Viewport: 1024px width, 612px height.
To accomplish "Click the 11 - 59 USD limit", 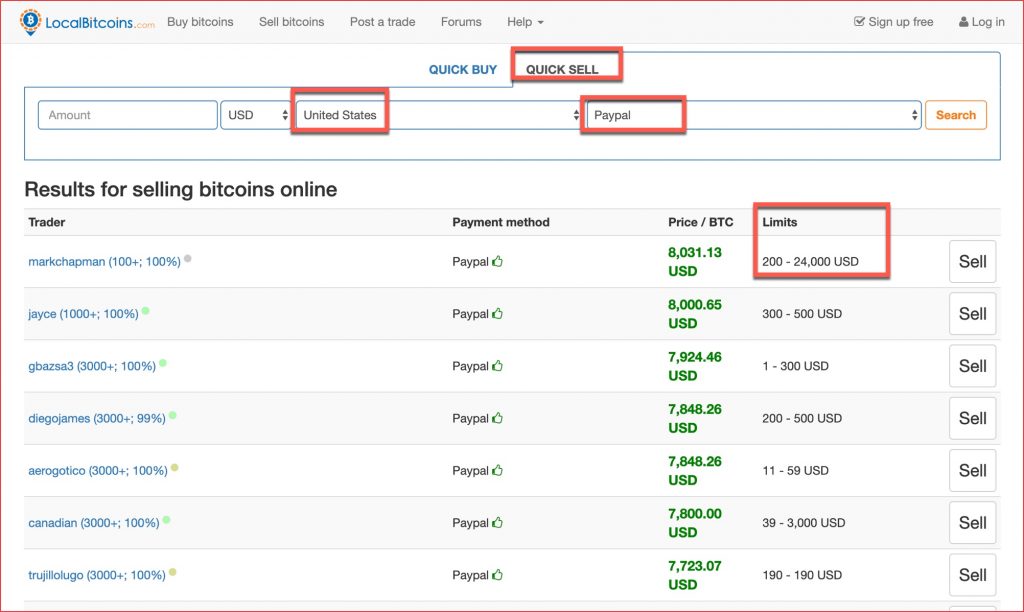I will point(795,470).
